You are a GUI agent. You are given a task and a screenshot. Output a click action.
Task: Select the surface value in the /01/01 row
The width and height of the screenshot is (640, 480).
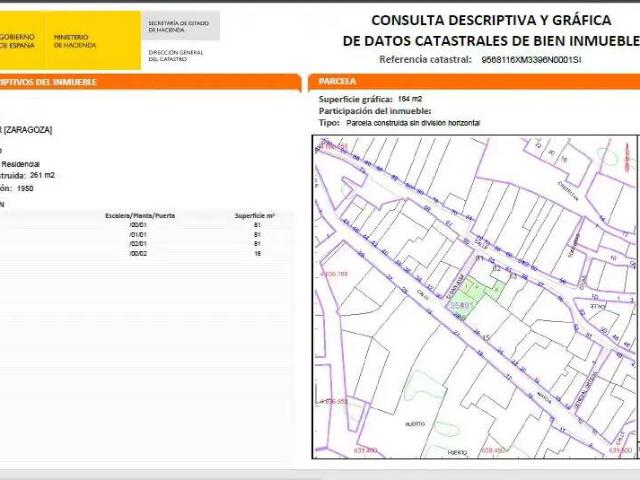pyautogui.click(x=257, y=235)
